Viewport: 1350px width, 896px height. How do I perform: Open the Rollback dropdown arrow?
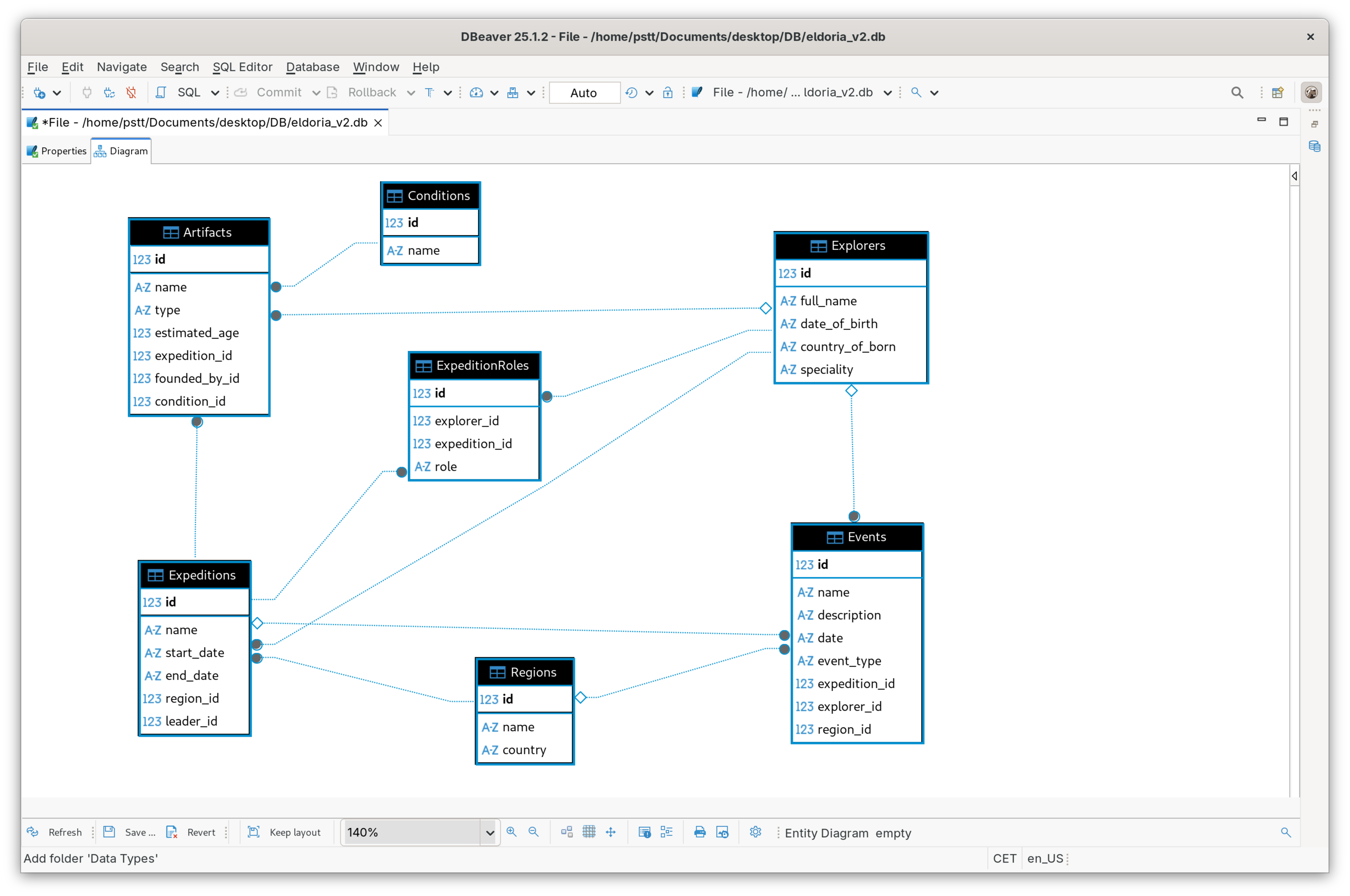coord(411,93)
